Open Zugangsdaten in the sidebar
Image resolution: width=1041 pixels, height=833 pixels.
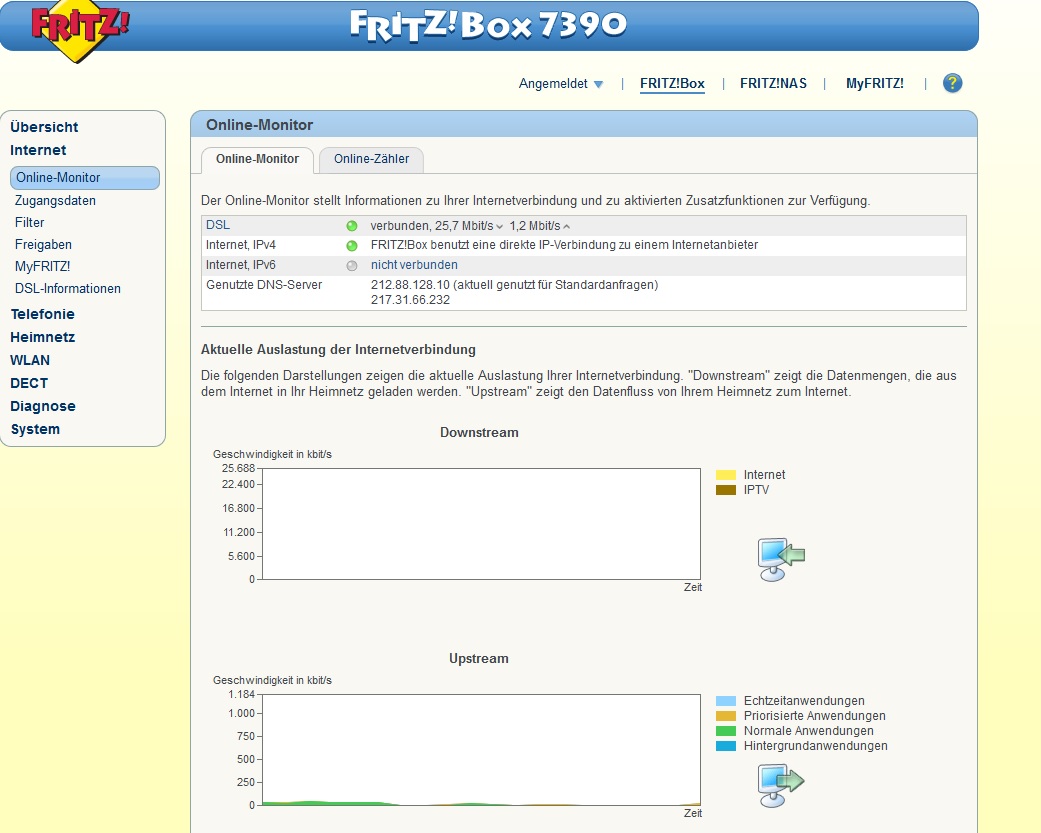click(x=55, y=200)
